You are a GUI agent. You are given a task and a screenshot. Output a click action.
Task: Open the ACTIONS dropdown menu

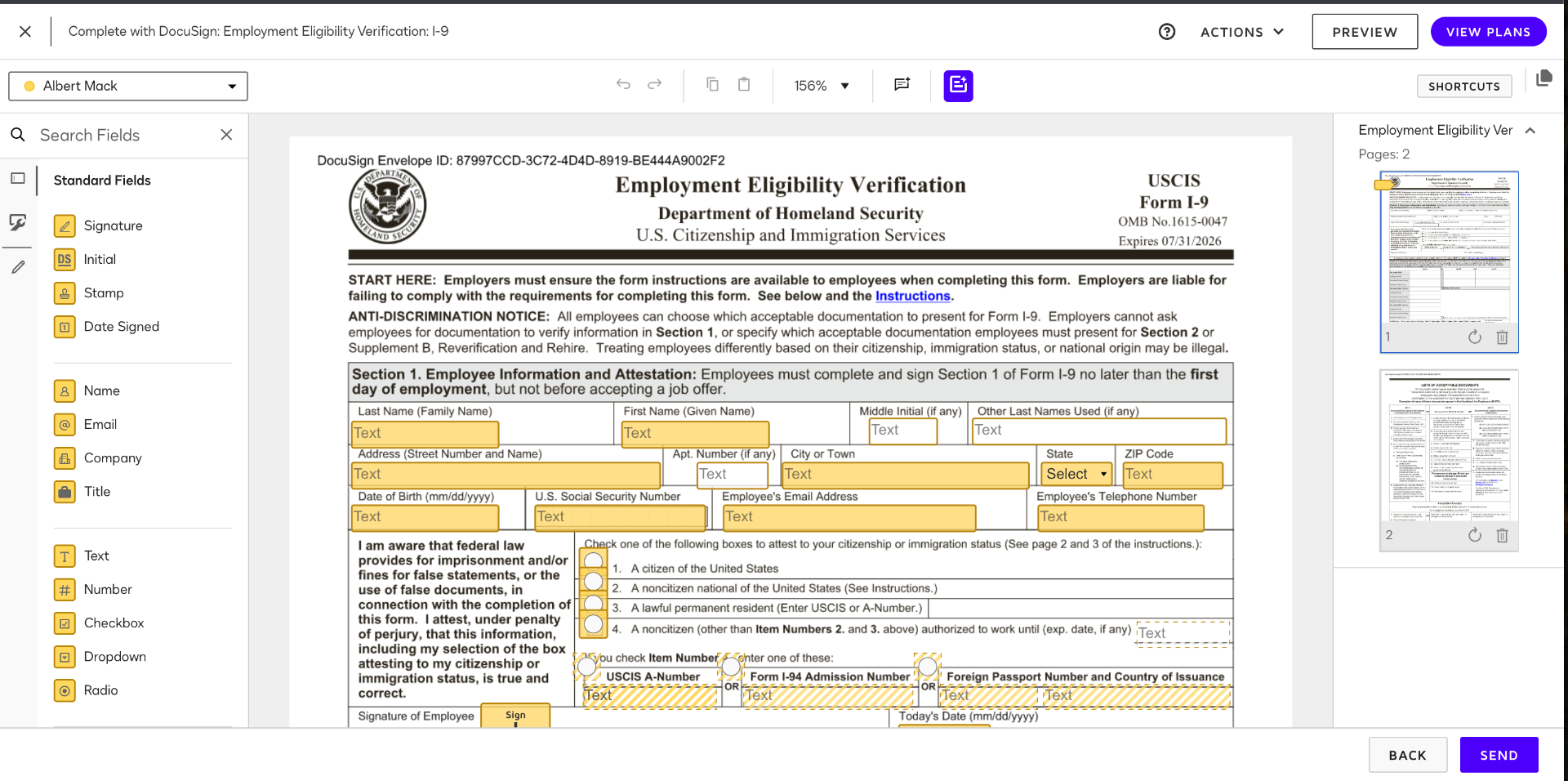[1242, 32]
